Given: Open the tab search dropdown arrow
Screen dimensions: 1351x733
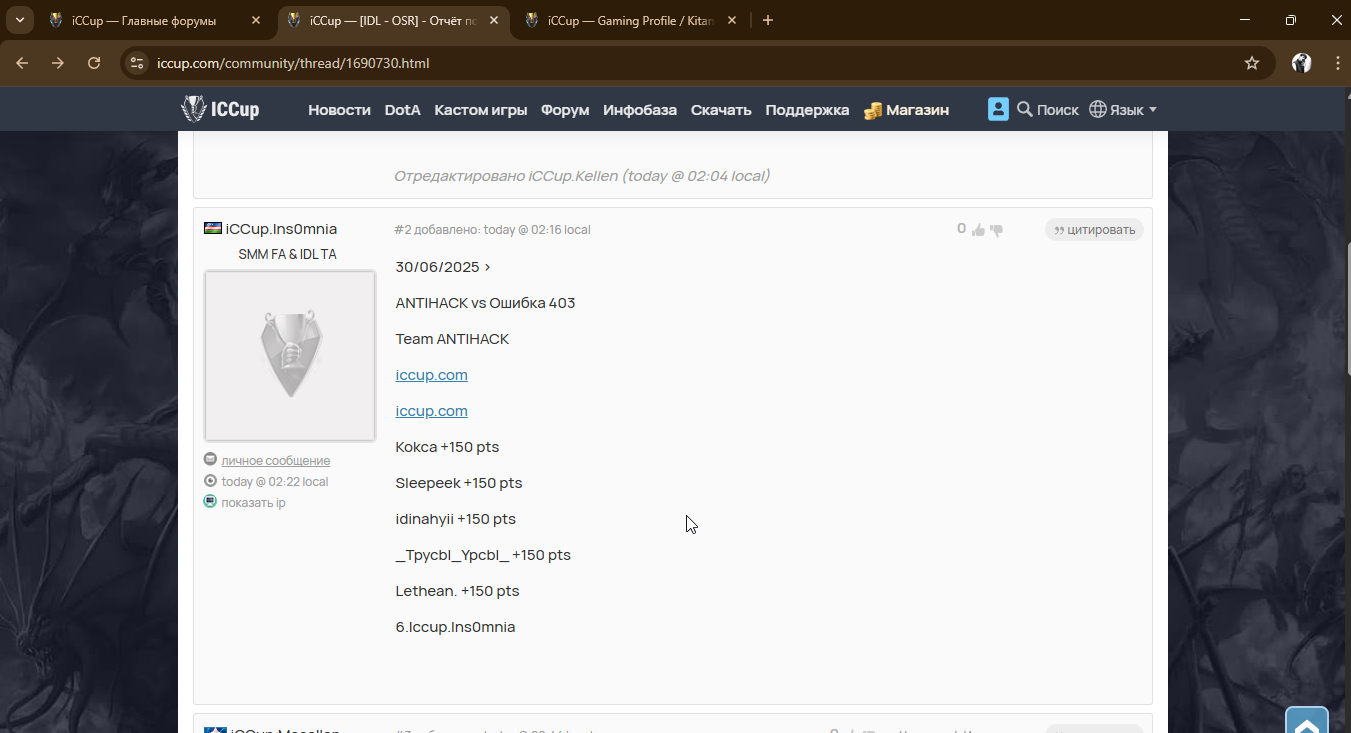Looking at the screenshot, I should pyautogui.click(x=20, y=20).
